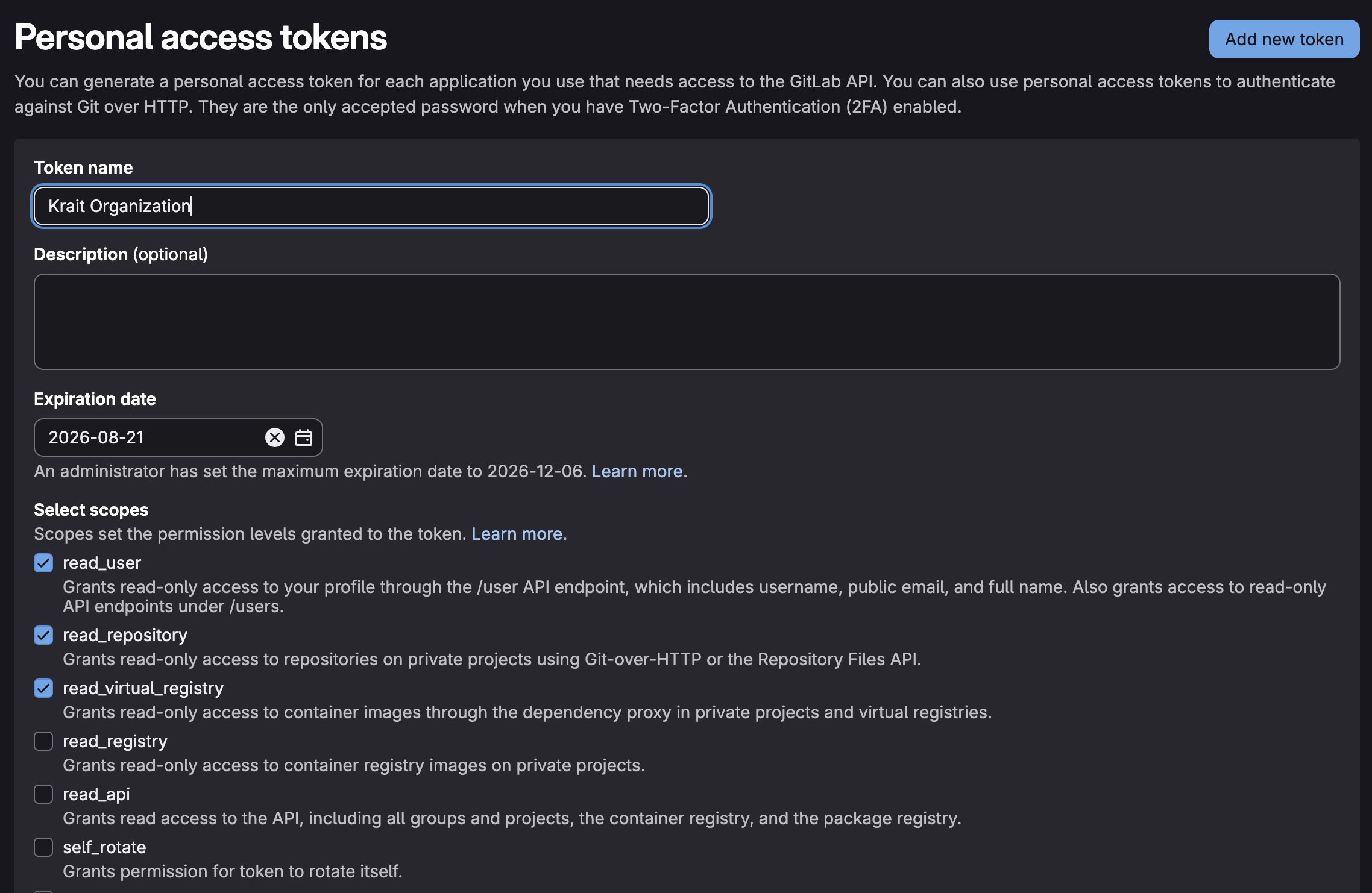The image size is (1372, 893).
Task: Place cursor after Krait Organization text
Action: coord(191,206)
